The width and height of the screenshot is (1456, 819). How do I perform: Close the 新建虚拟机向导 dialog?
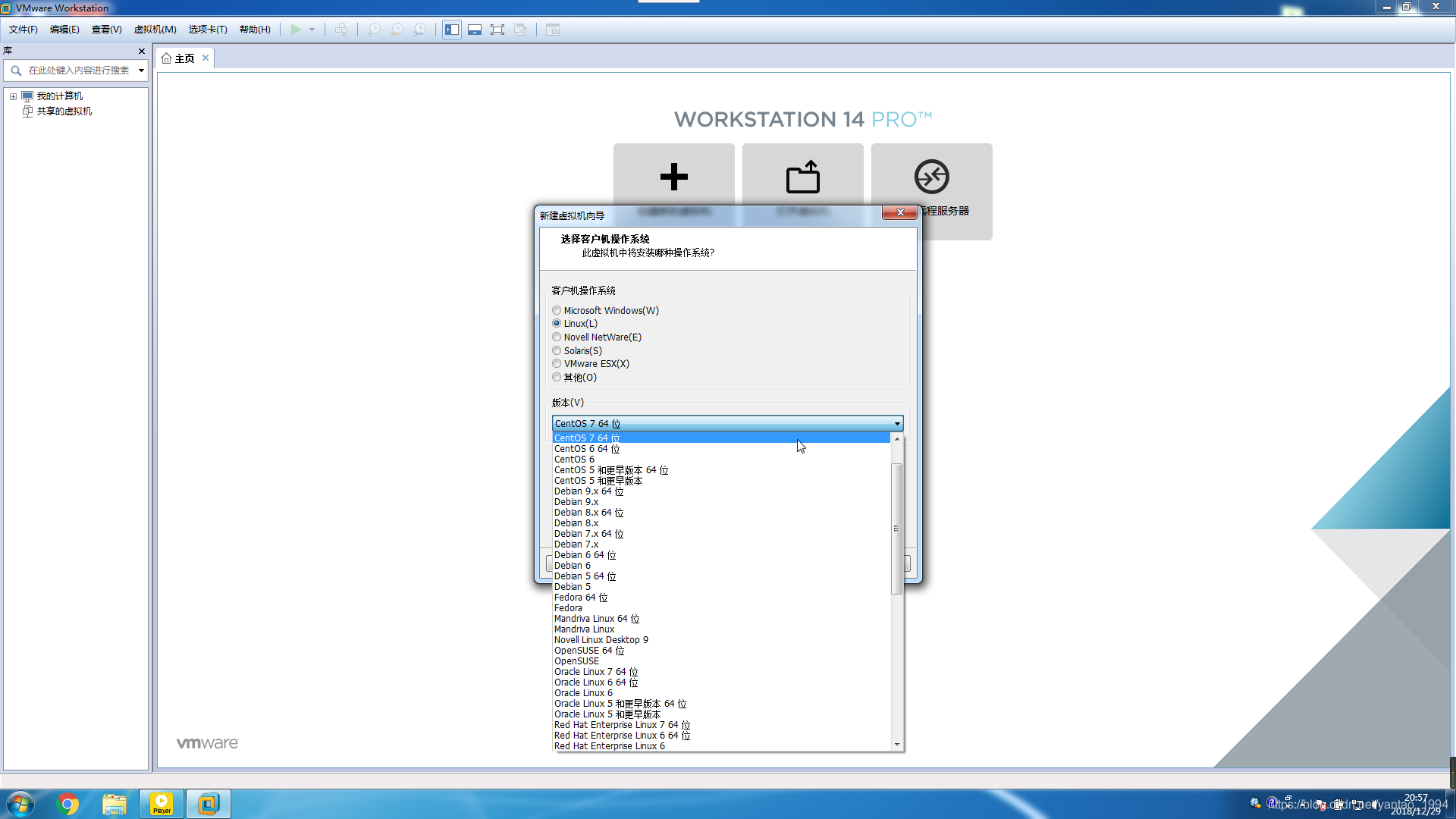tap(899, 212)
